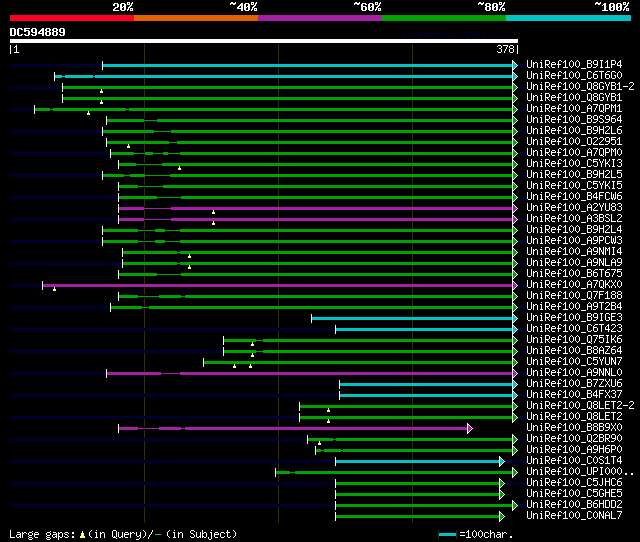Image resolution: width=640 pixels, height=542 pixels.
Task: Click the DC594889 query name
Action: point(37,32)
